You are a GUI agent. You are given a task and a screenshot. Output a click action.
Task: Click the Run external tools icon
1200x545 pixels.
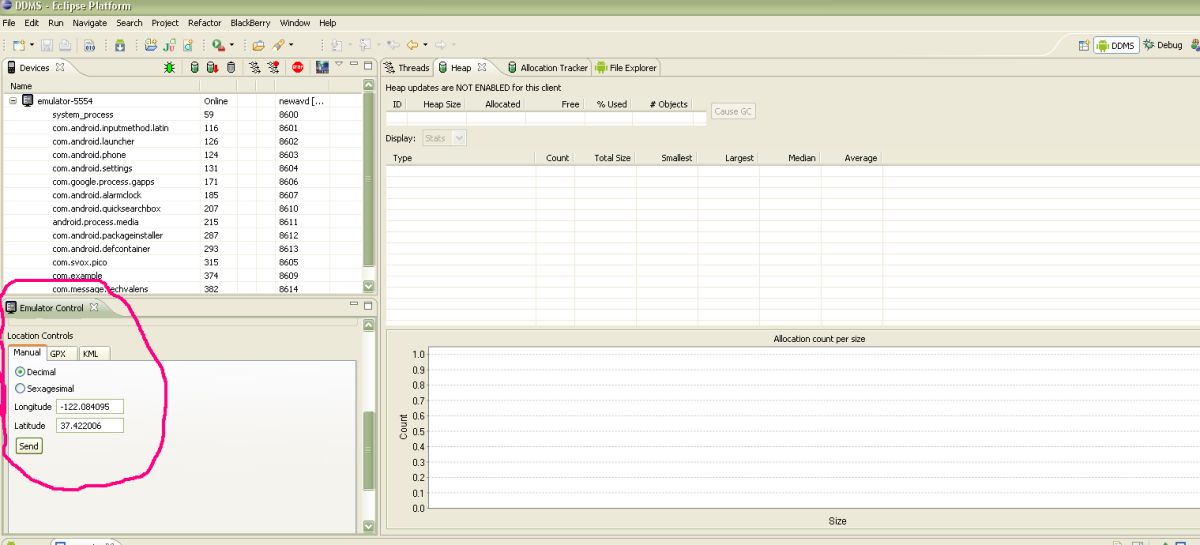[x=217, y=45]
